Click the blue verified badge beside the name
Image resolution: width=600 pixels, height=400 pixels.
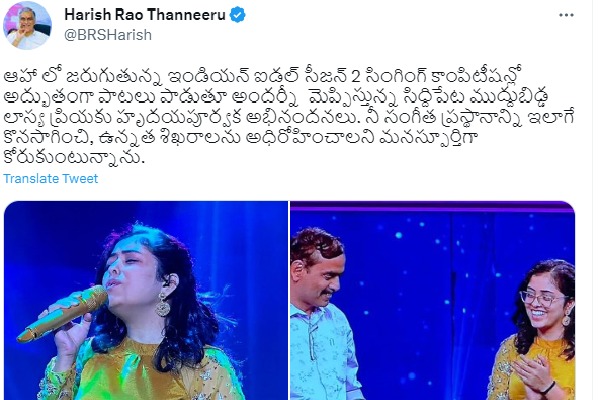[238, 15]
